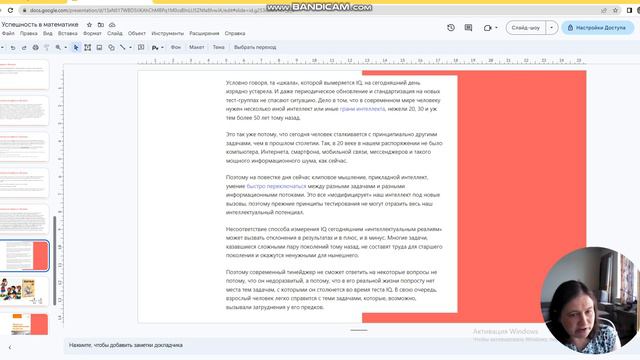Activate the Select arrow cursor tool
The image size is (640, 360).
[x=76, y=48]
